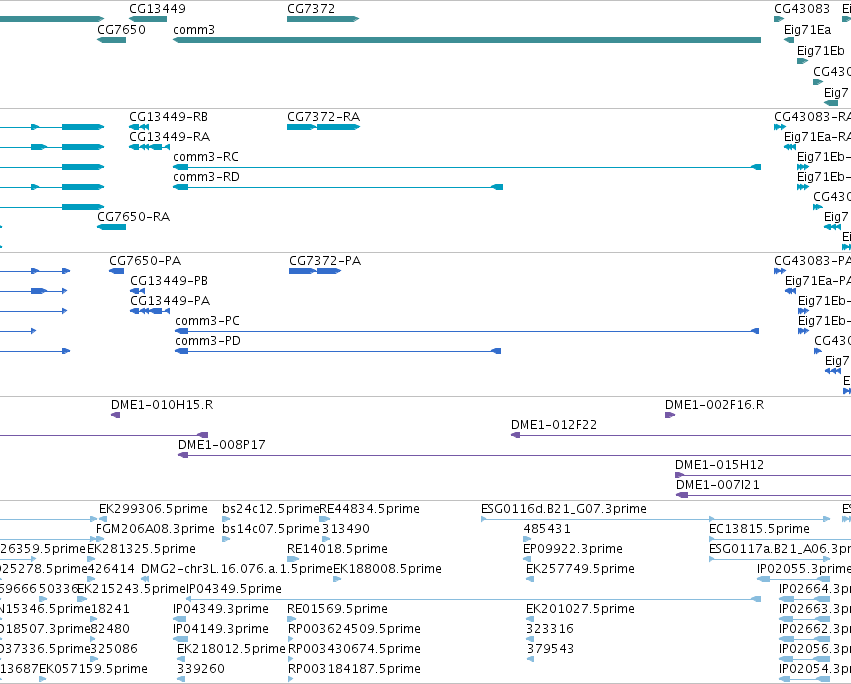Click the CG7650 gene feature
The width and height of the screenshot is (851, 684).
[x=111, y=40]
